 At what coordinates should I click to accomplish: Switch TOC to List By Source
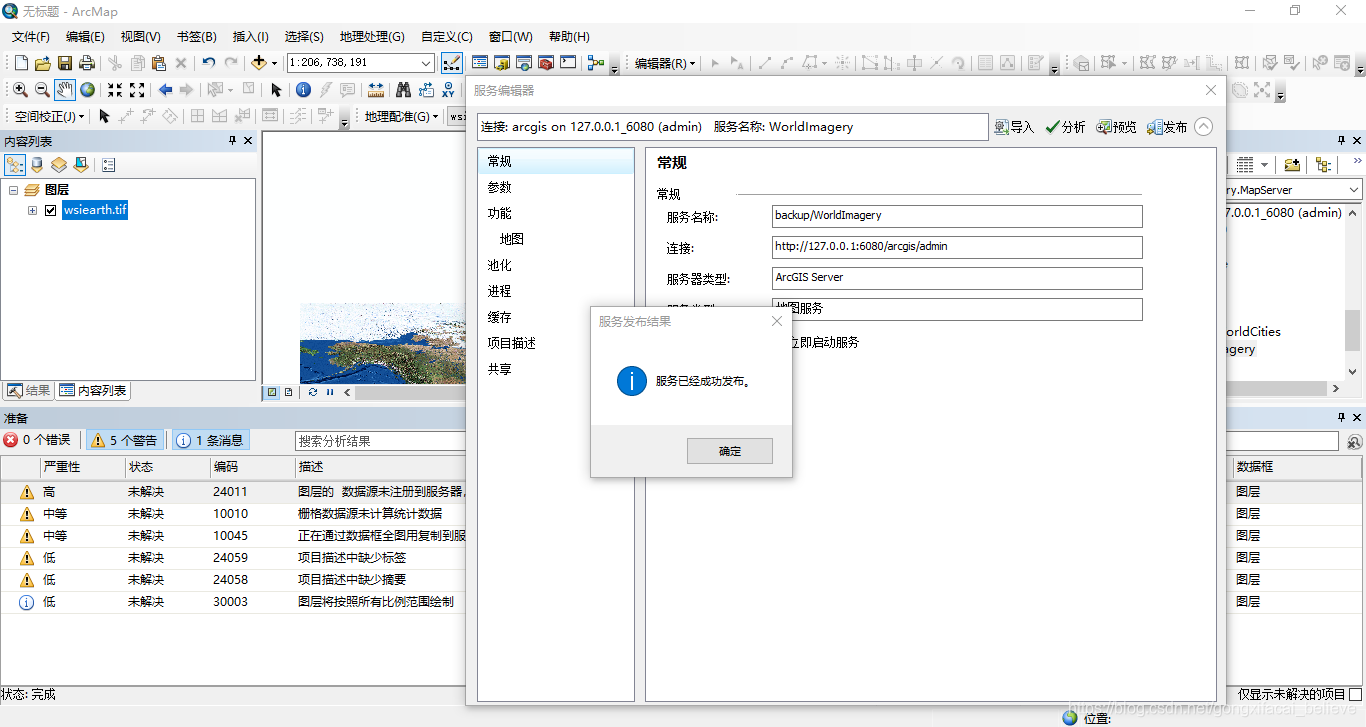37,164
